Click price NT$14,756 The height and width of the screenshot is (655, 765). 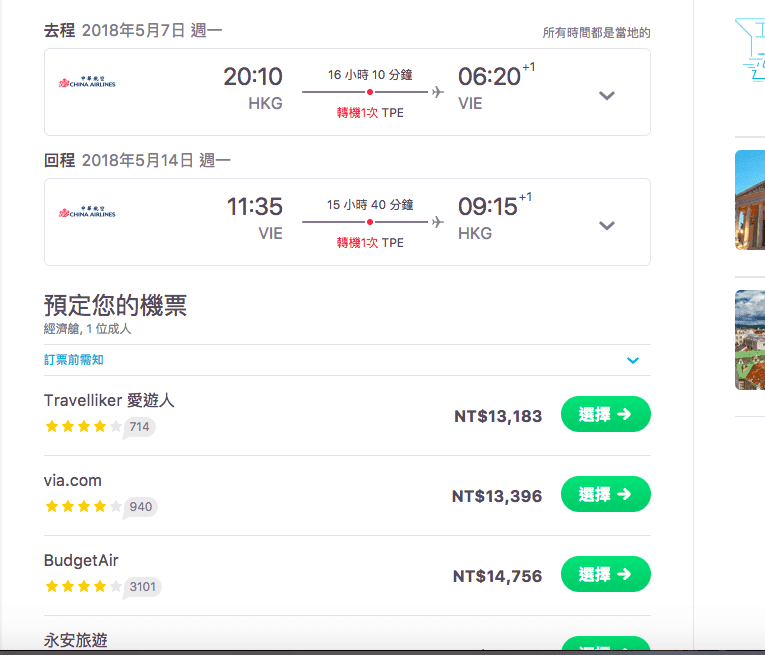point(497,576)
